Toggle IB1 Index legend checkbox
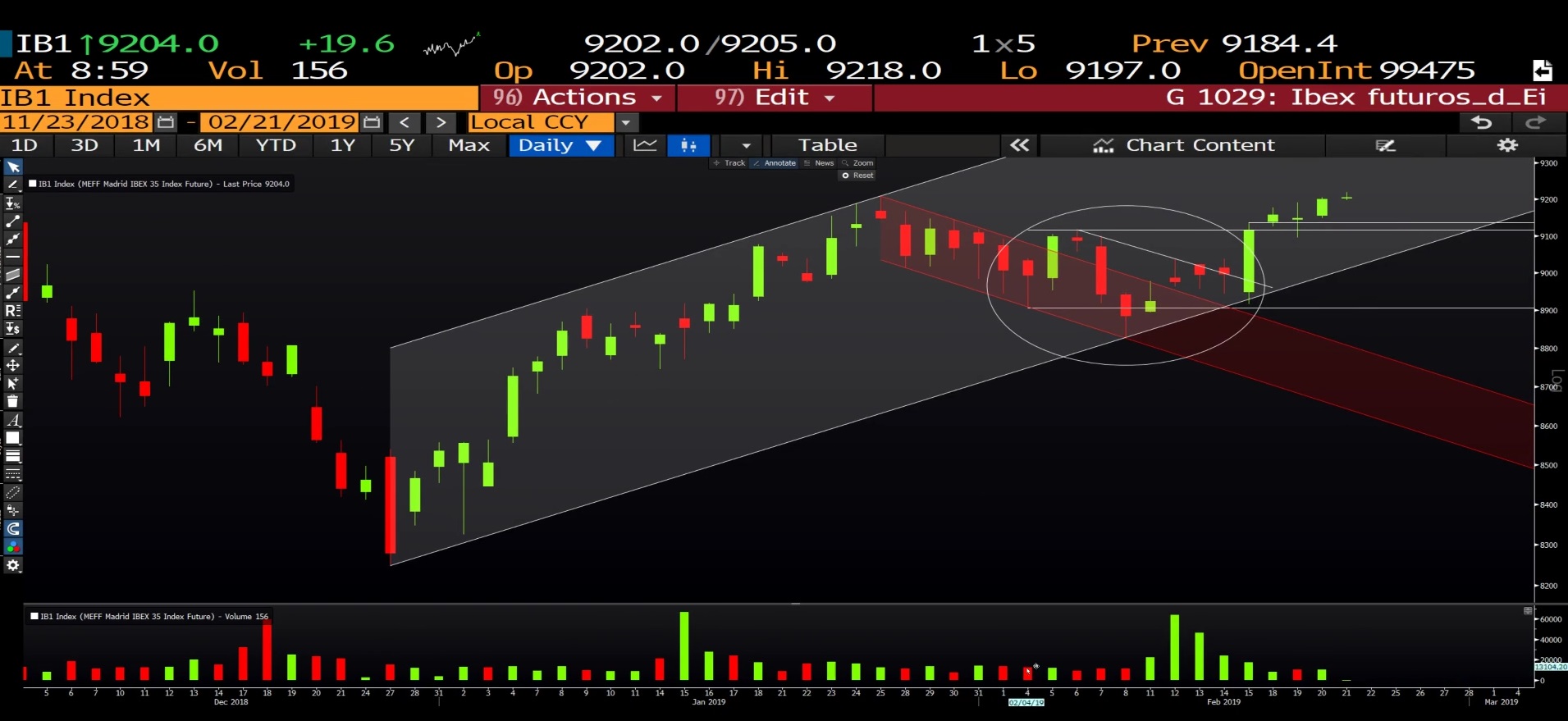This screenshot has width=1568, height=721. [x=33, y=184]
